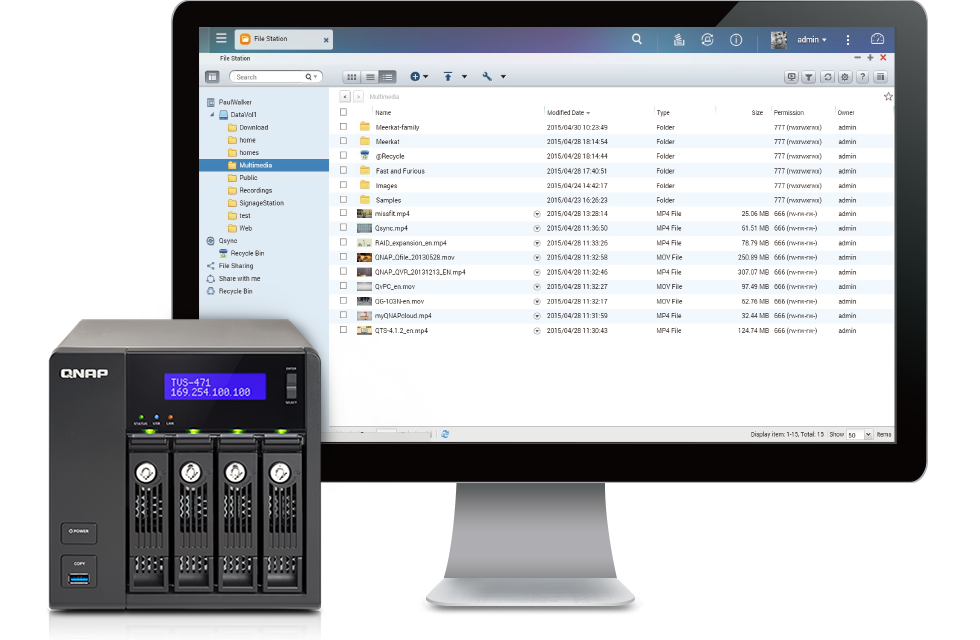Screen dimensions: 980x640
Task: Check the Qsync.mp4 checkbox
Action: [343, 228]
